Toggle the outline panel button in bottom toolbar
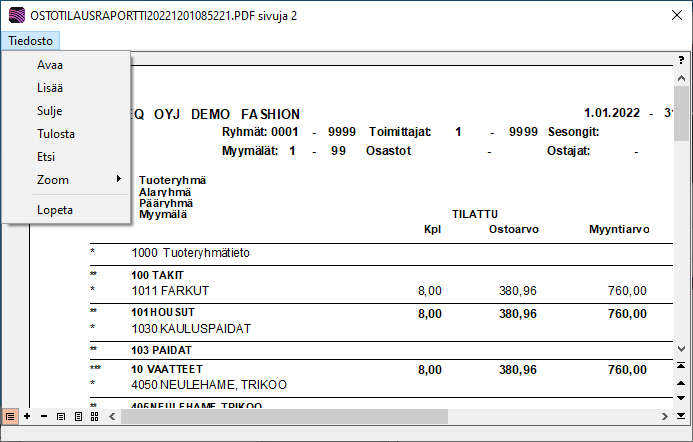 (10, 415)
